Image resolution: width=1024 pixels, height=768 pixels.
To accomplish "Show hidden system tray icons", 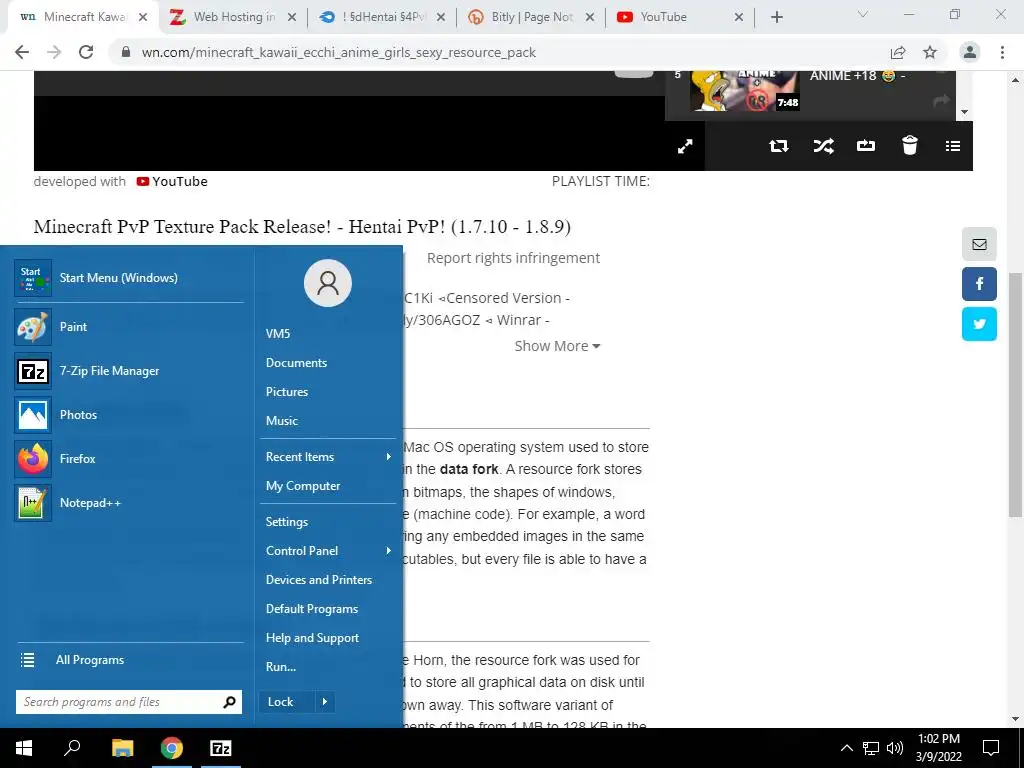I will pyautogui.click(x=846, y=748).
